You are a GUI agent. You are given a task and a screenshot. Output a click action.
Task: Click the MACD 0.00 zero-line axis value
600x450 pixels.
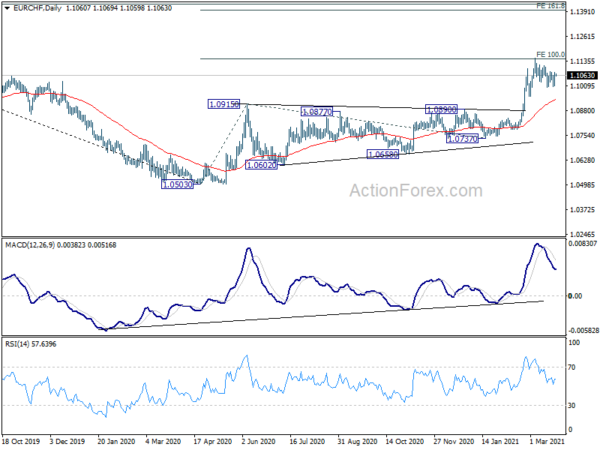click(575, 296)
